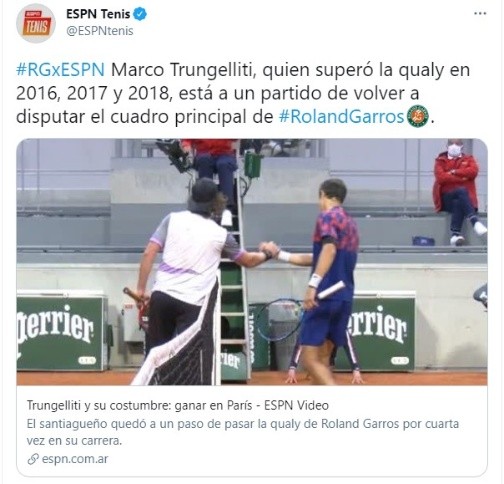Open the three-dot more options menu

tap(480, 14)
